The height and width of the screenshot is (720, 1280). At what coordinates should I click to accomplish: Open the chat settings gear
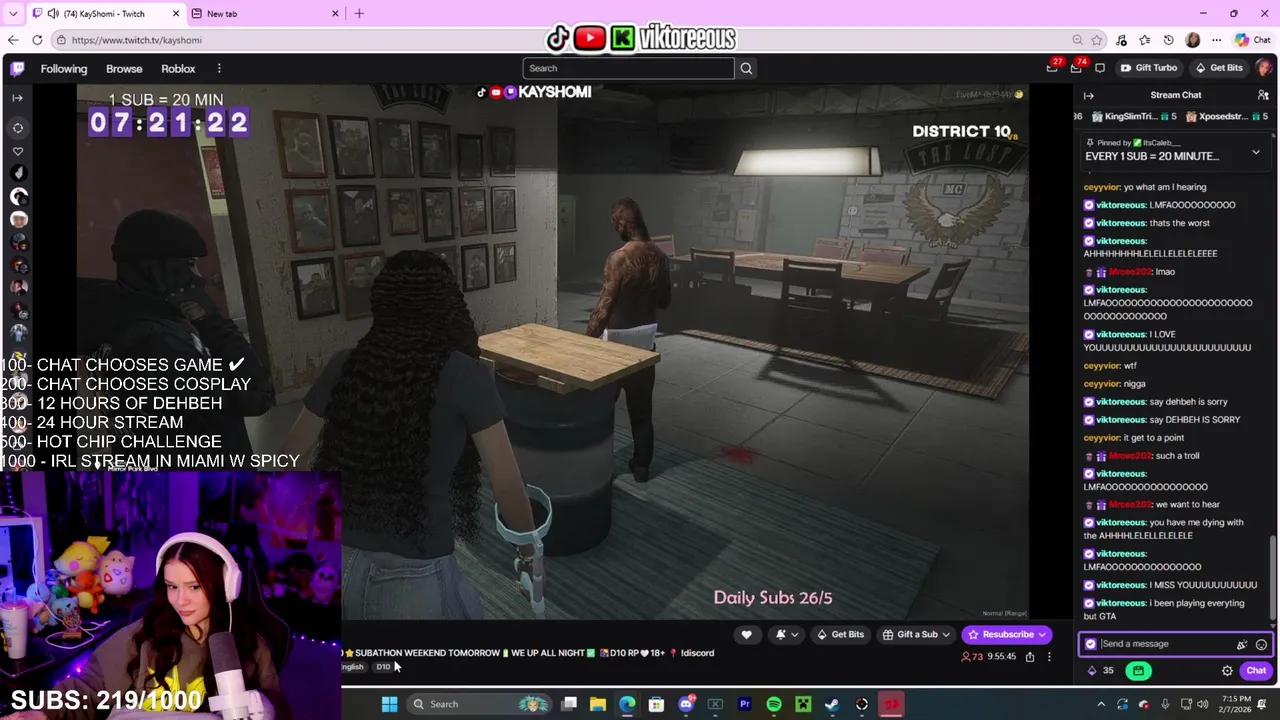[1227, 671]
